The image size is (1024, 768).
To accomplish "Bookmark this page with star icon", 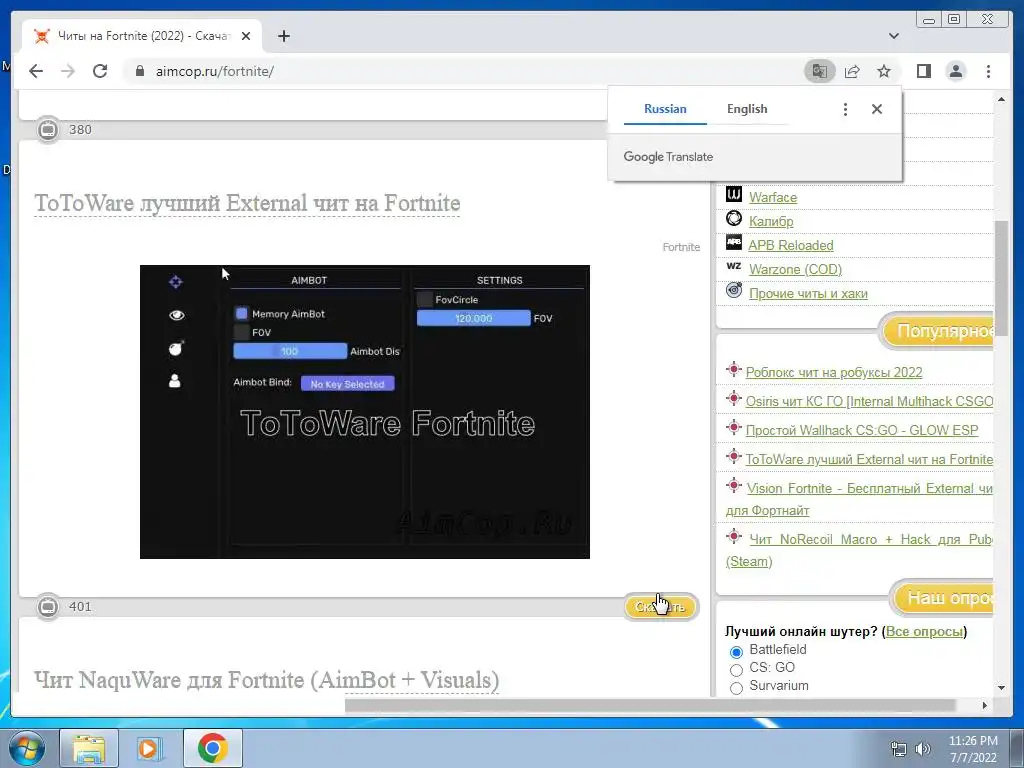I will (x=884, y=71).
